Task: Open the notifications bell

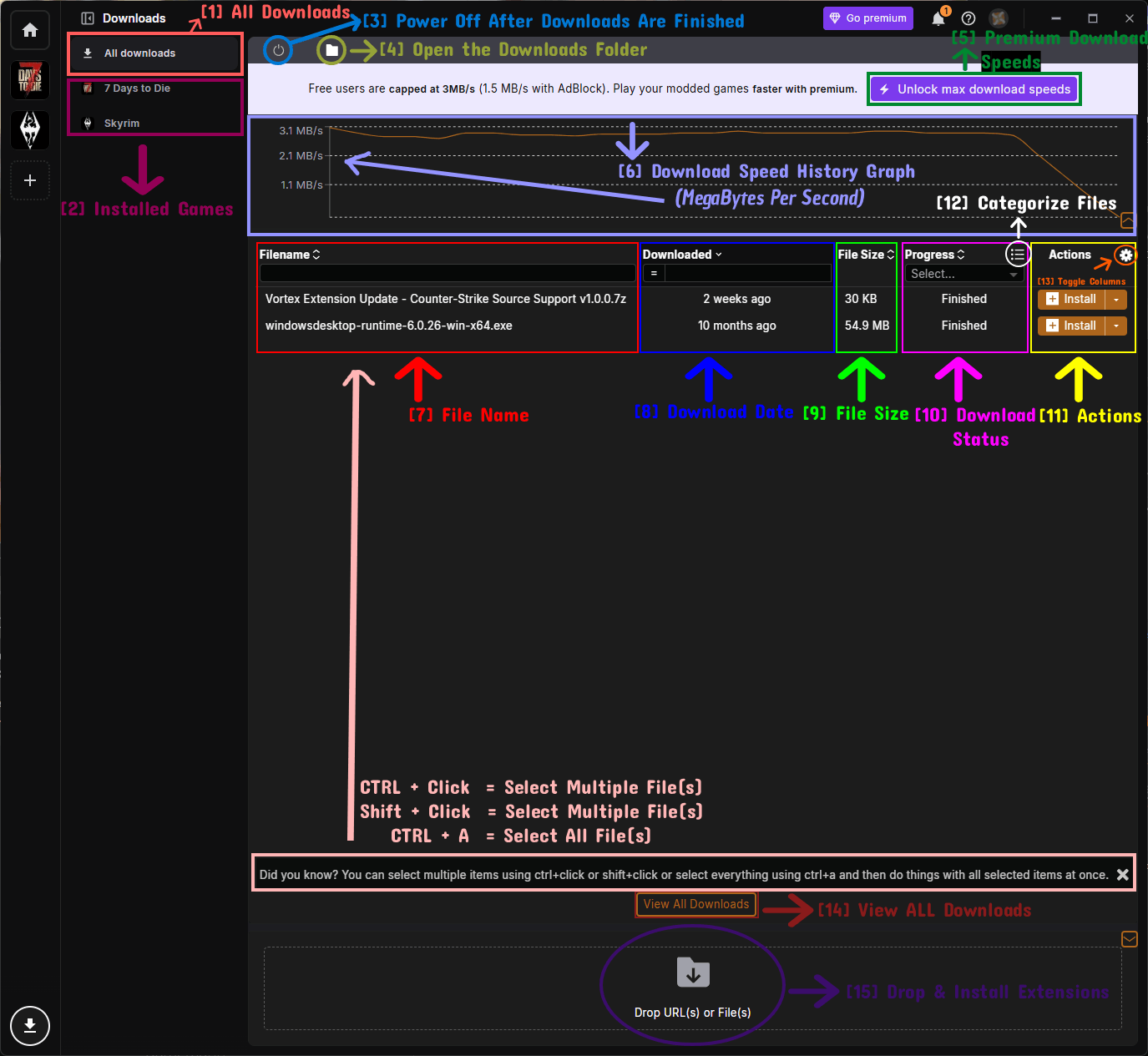Action: pyautogui.click(x=939, y=18)
